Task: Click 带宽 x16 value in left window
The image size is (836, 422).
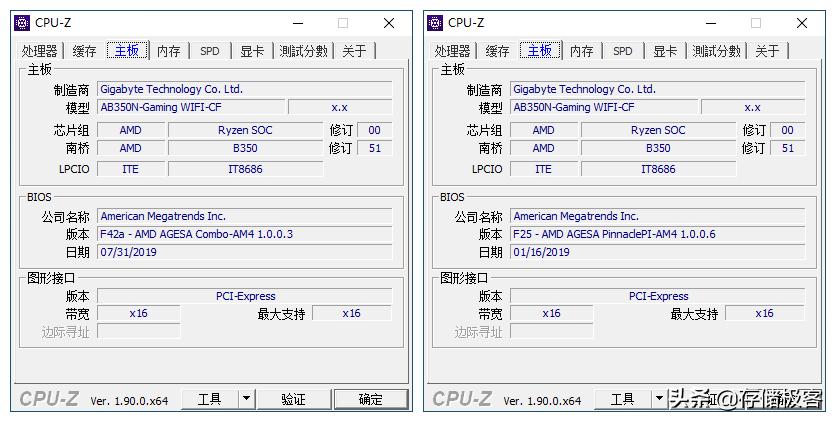Action: coord(139,313)
